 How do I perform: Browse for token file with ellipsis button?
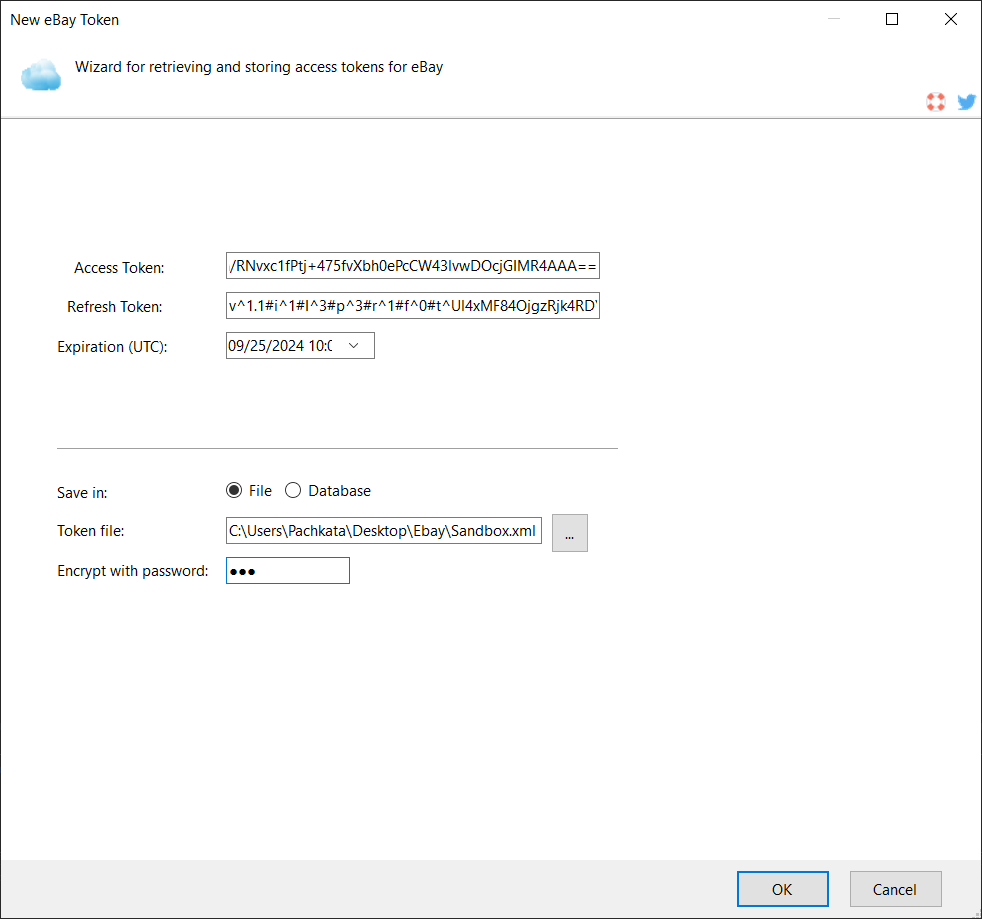click(569, 533)
